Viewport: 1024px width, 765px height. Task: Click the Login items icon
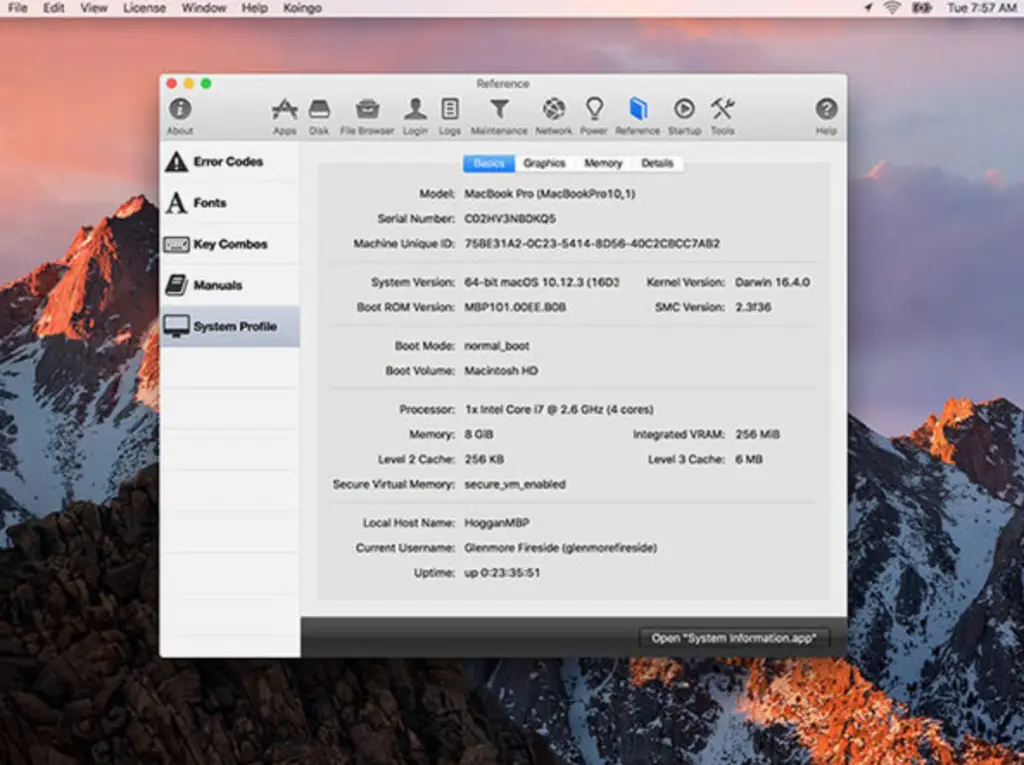[x=415, y=112]
